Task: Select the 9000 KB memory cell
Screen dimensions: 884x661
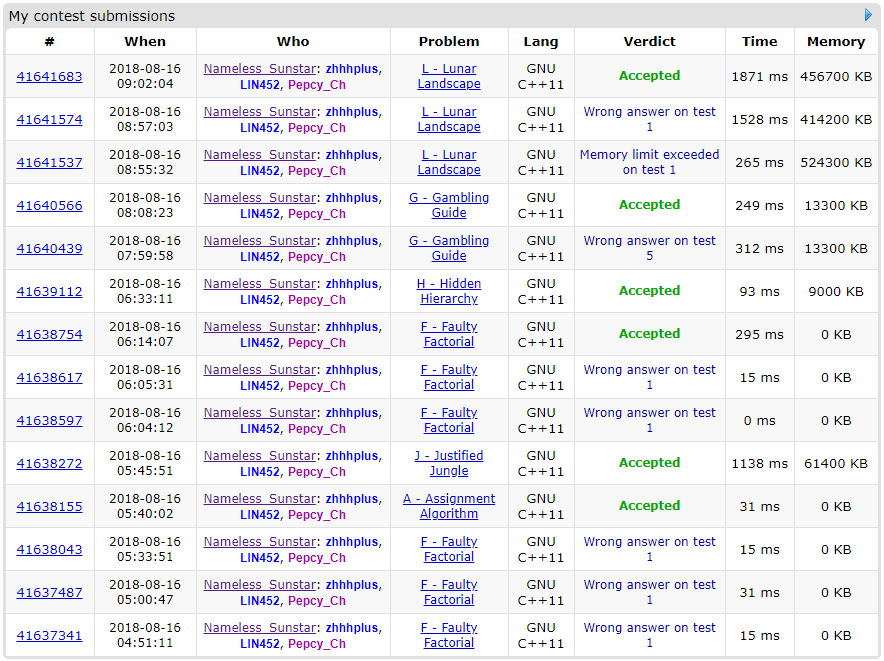Action: coord(836,292)
